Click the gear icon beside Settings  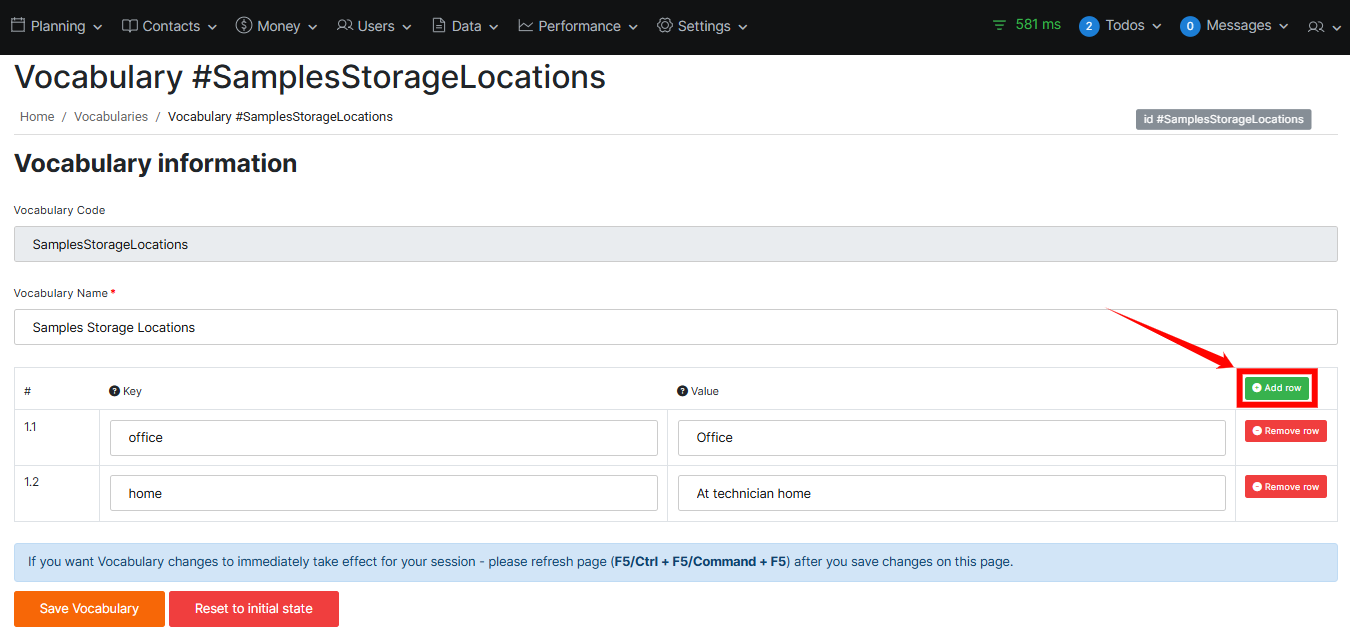[x=665, y=25]
